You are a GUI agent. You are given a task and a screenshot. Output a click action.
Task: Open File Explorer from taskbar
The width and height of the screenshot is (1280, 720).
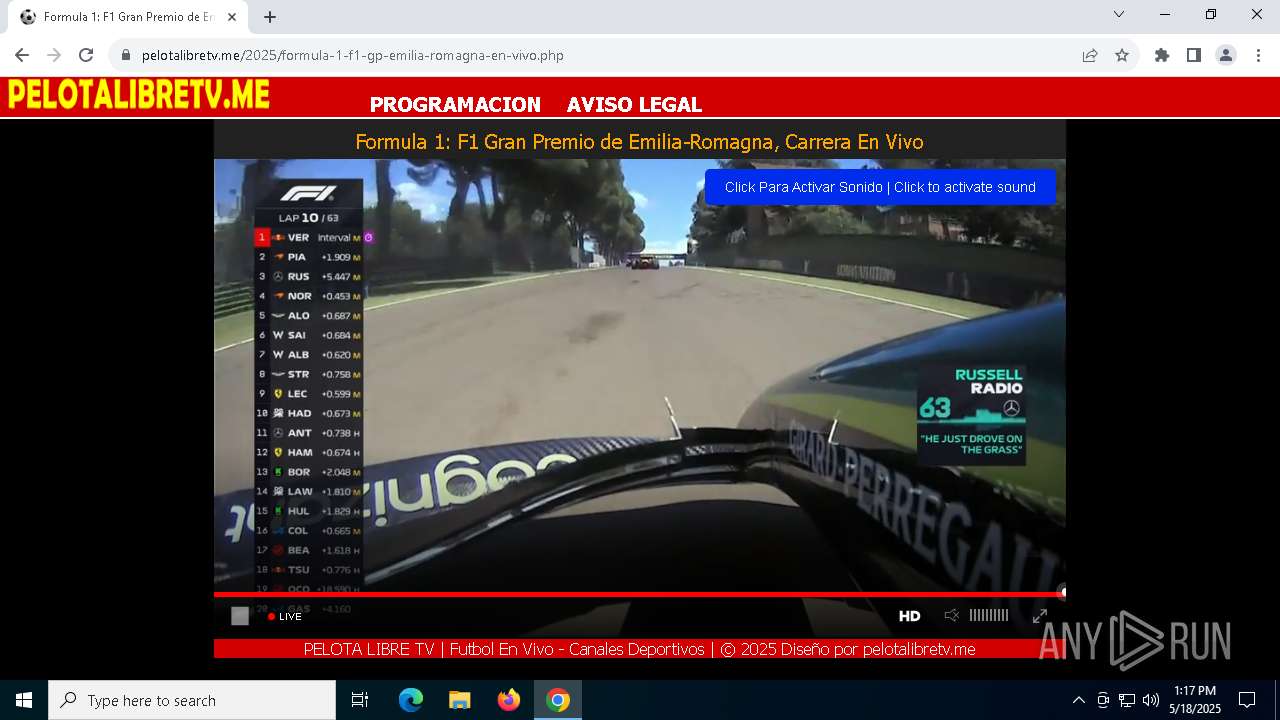tap(459, 700)
